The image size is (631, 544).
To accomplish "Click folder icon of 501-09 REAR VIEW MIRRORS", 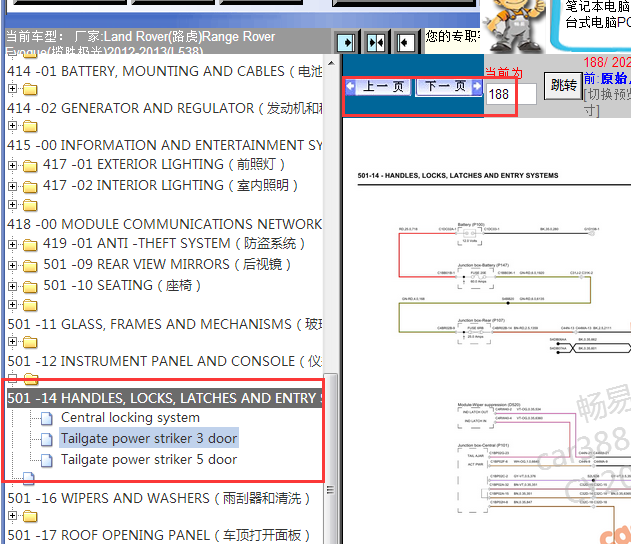I will tap(30, 266).
